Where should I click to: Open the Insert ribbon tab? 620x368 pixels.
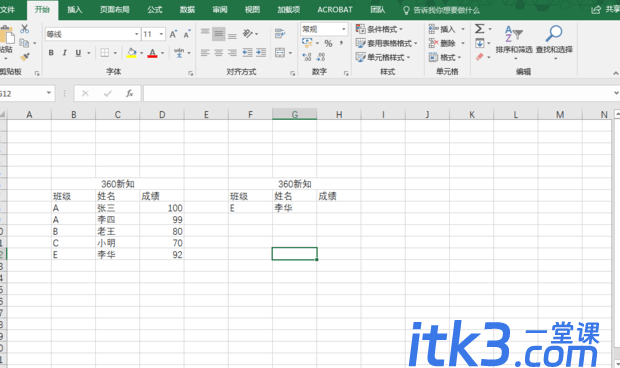(74, 9)
